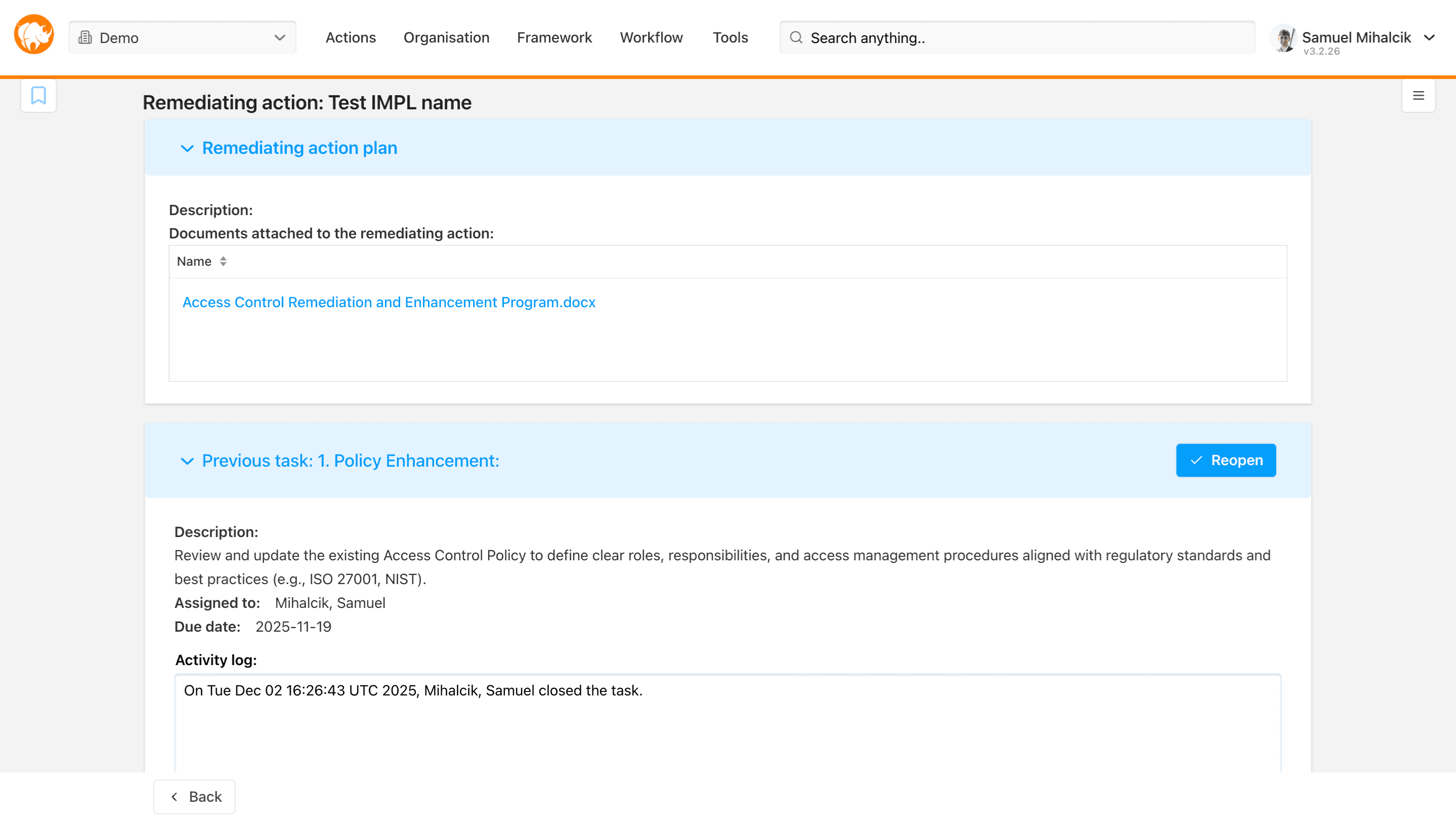Open the Tools menu

[x=730, y=38]
